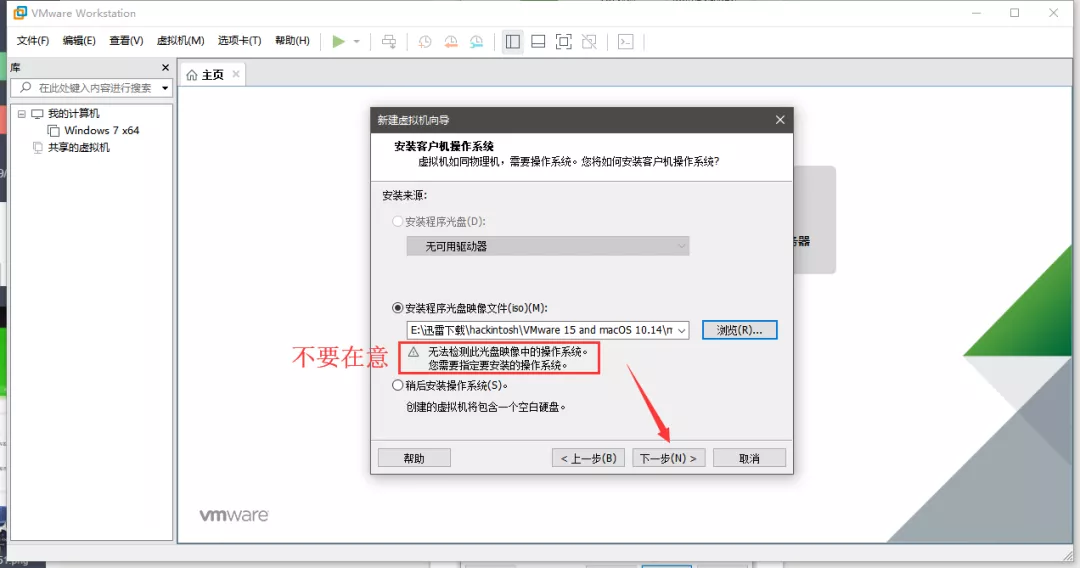
Task: Click the 我的计算机 monitor icon
Action: point(37,114)
